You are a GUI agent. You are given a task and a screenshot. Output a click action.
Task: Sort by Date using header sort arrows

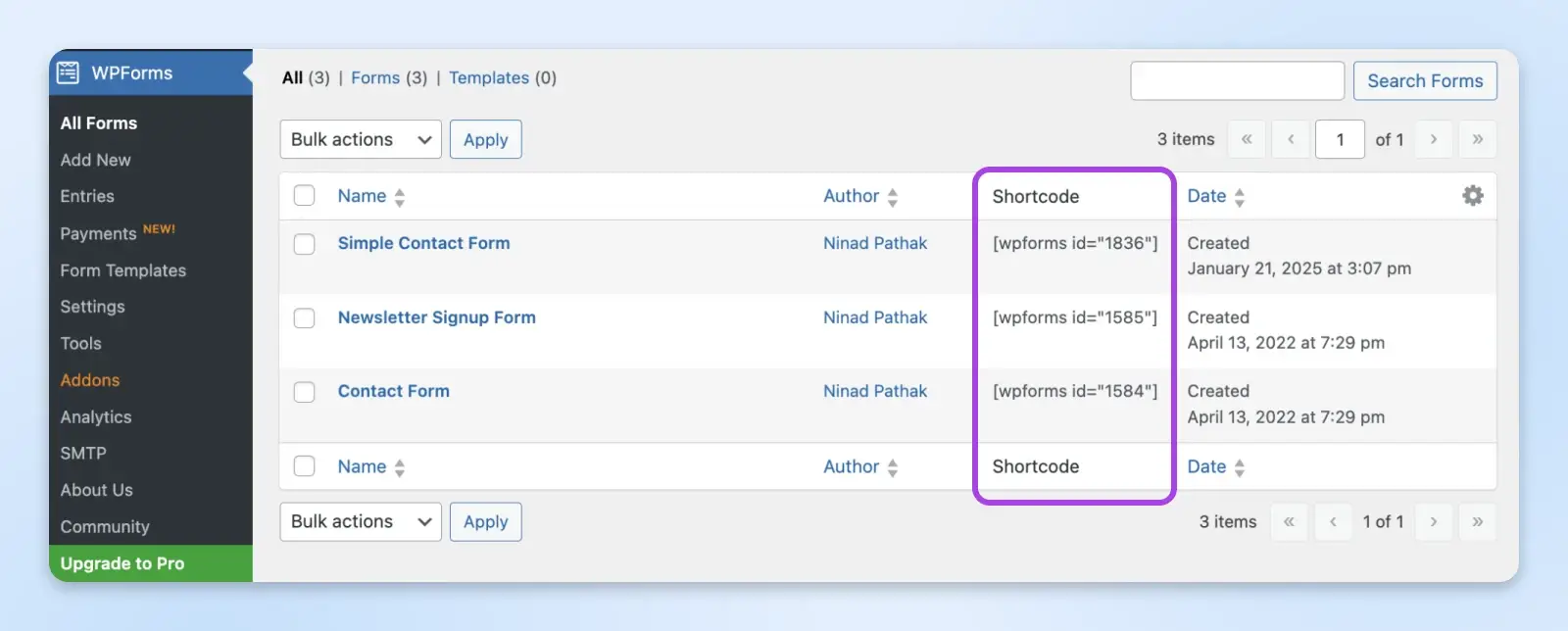pyautogui.click(x=1239, y=197)
